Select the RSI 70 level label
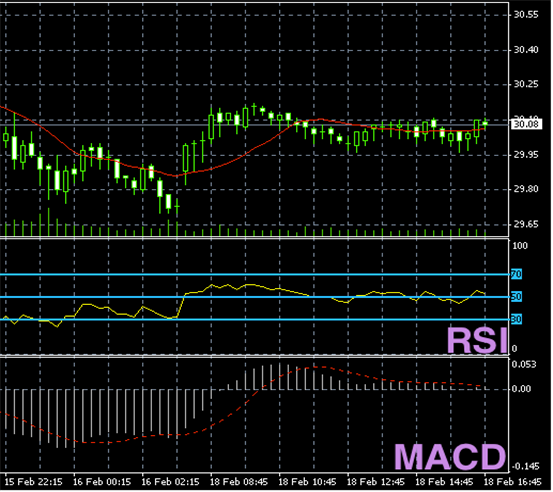The image size is (553, 492). click(x=517, y=275)
